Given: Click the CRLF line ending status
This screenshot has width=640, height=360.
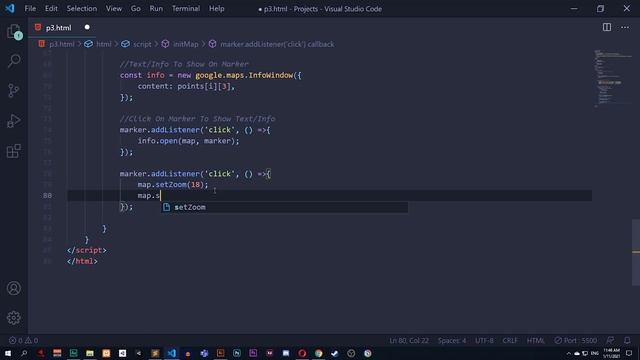Looking at the screenshot, I should (x=510, y=340).
